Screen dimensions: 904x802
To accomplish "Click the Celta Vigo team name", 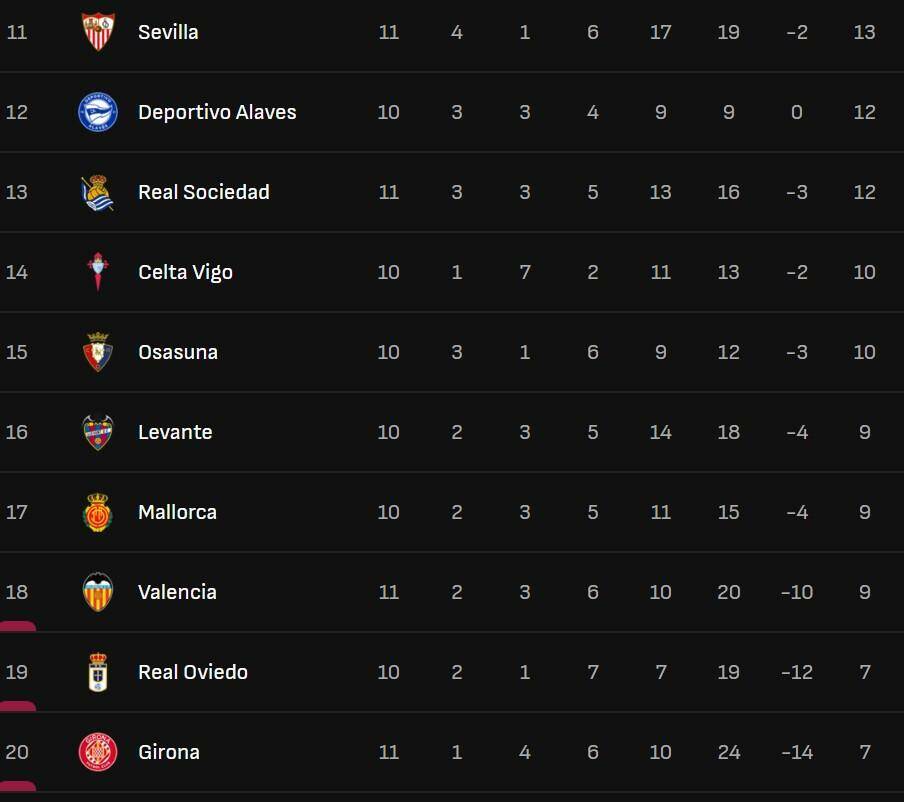I will (185, 272).
